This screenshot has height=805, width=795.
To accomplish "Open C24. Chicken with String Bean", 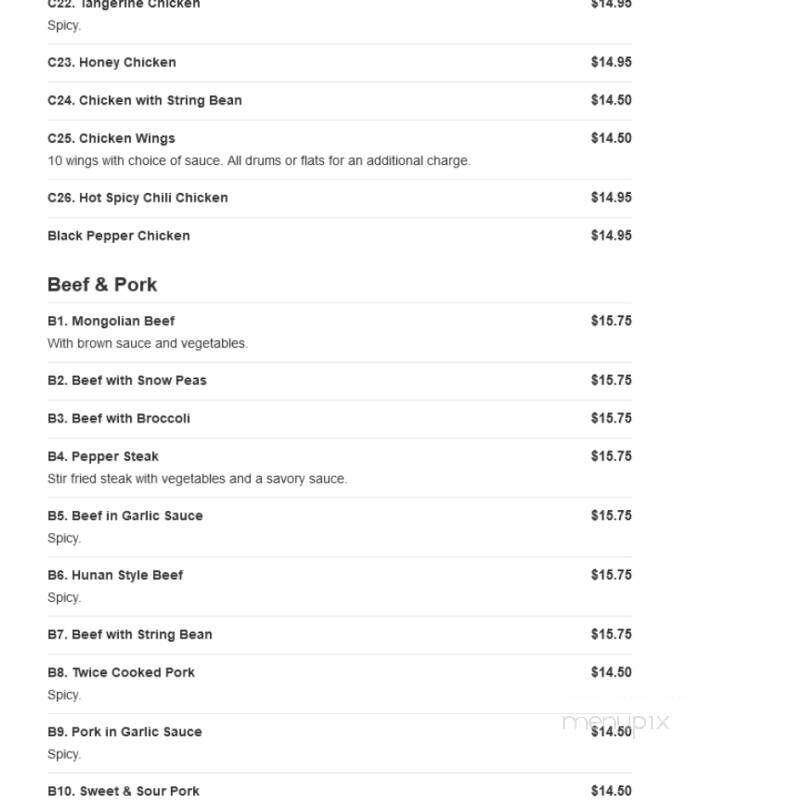I will click(x=339, y=101).
